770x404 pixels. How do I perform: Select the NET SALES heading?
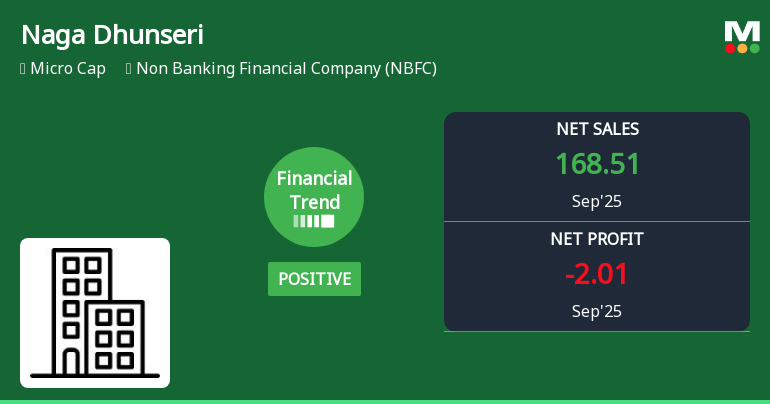(x=597, y=129)
